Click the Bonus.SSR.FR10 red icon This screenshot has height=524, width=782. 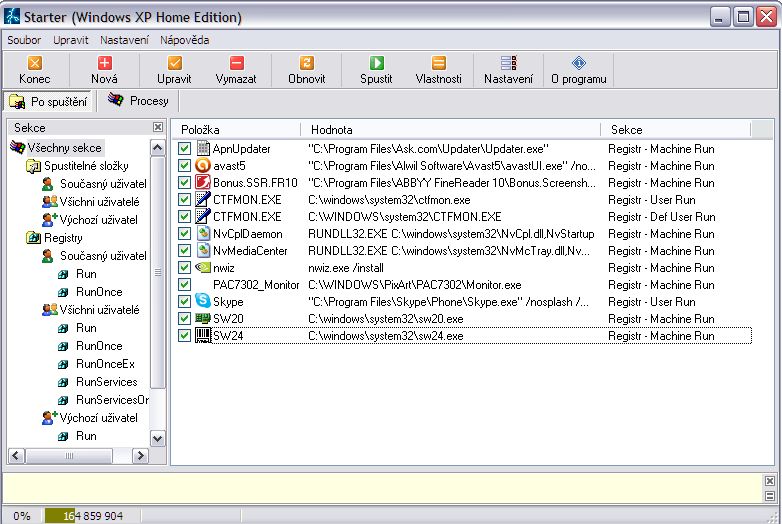pos(202,182)
